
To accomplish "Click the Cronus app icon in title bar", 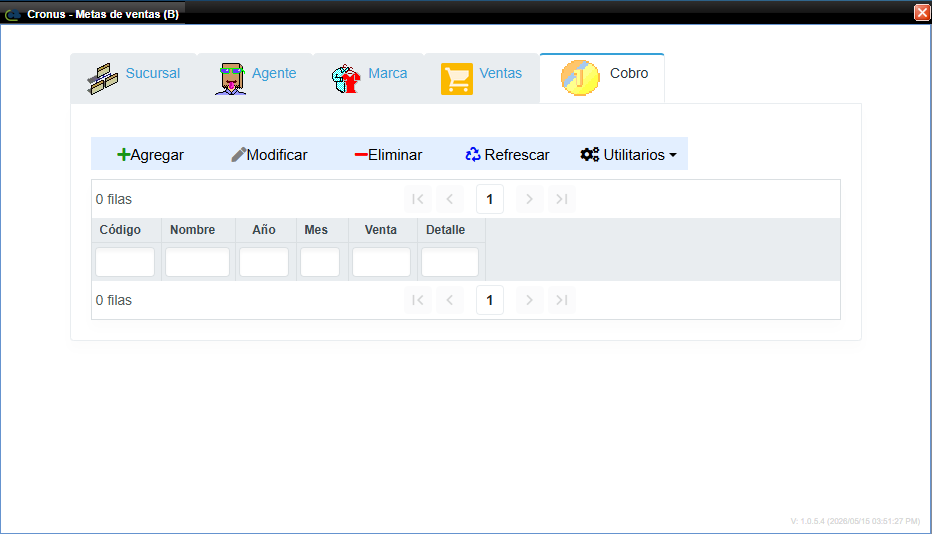I will (12, 14).
